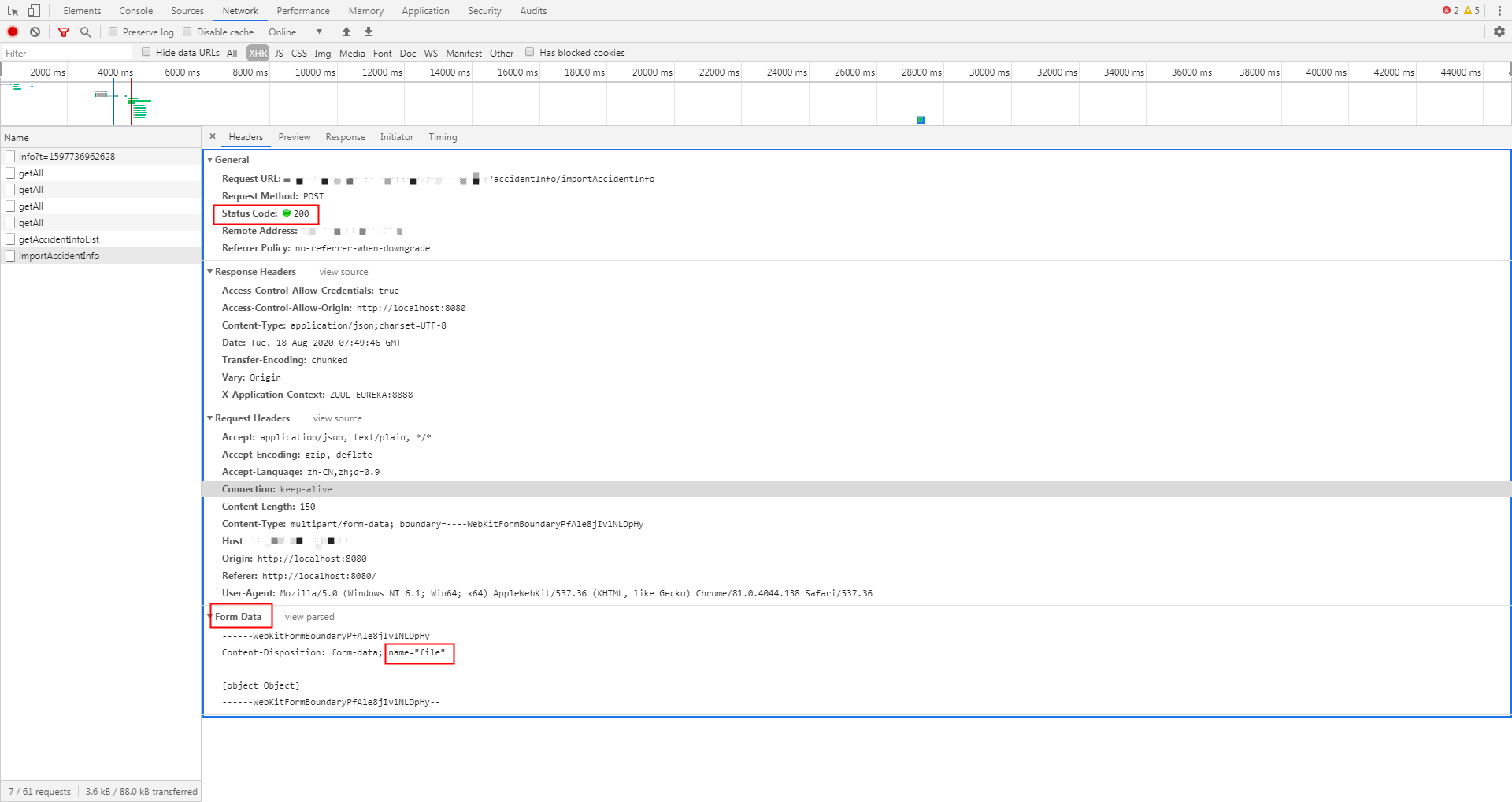Stop recording network log with red button
This screenshot has height=802, width=1512.
pos(13,32)
